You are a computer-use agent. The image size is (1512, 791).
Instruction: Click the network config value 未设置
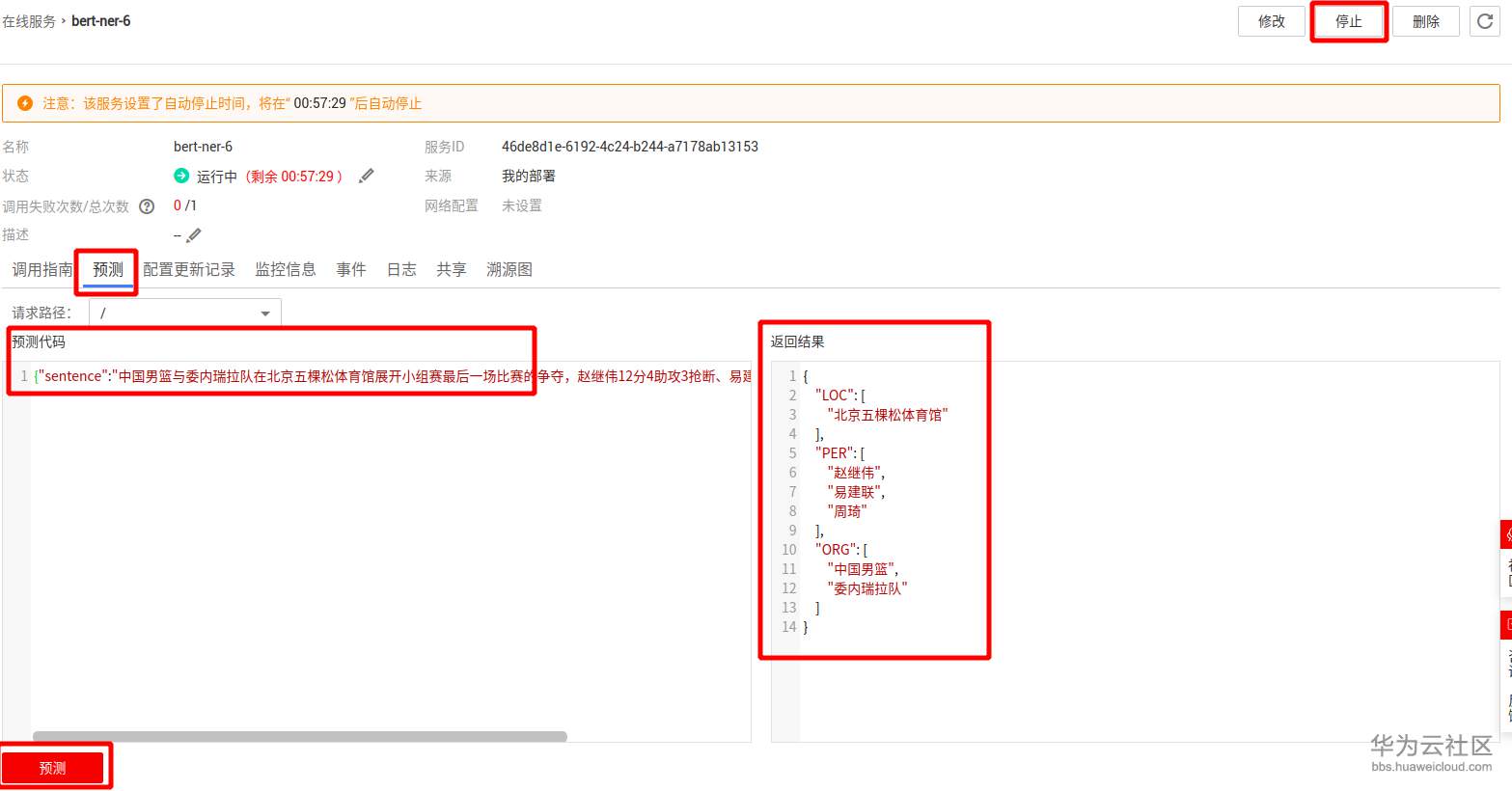[x=522, y=205]
